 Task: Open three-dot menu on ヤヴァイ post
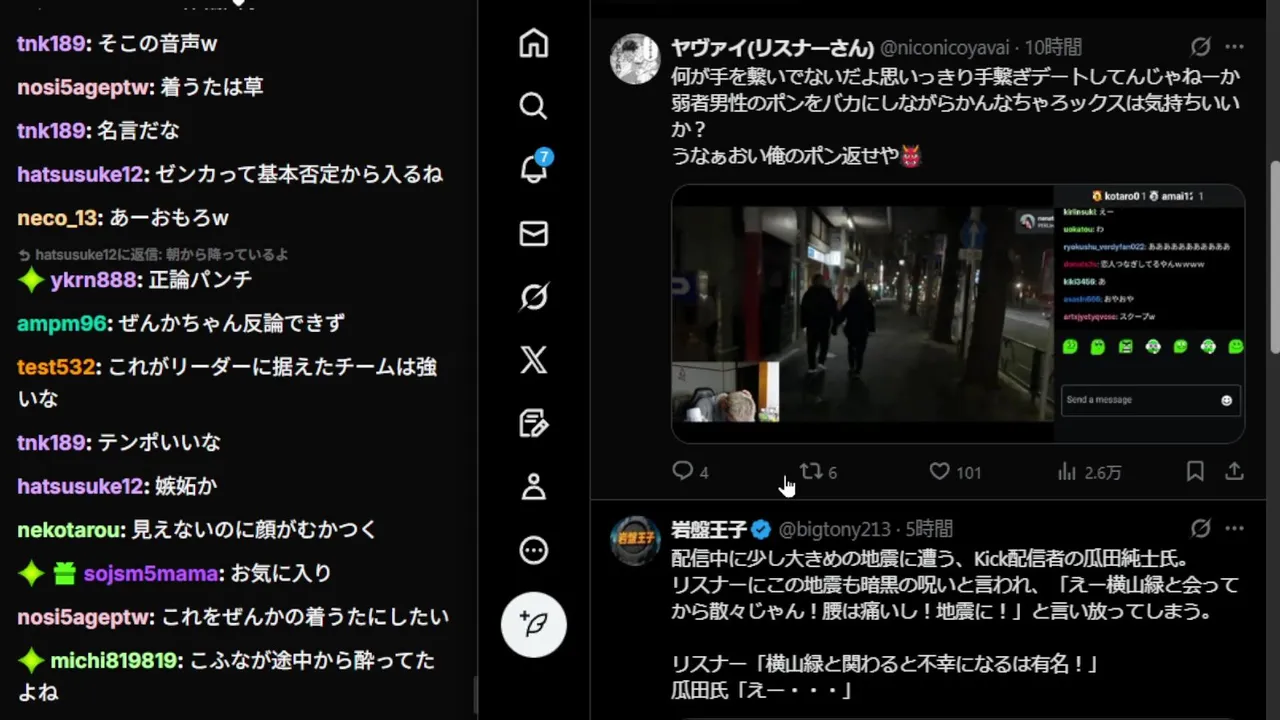click(1234, 47)
